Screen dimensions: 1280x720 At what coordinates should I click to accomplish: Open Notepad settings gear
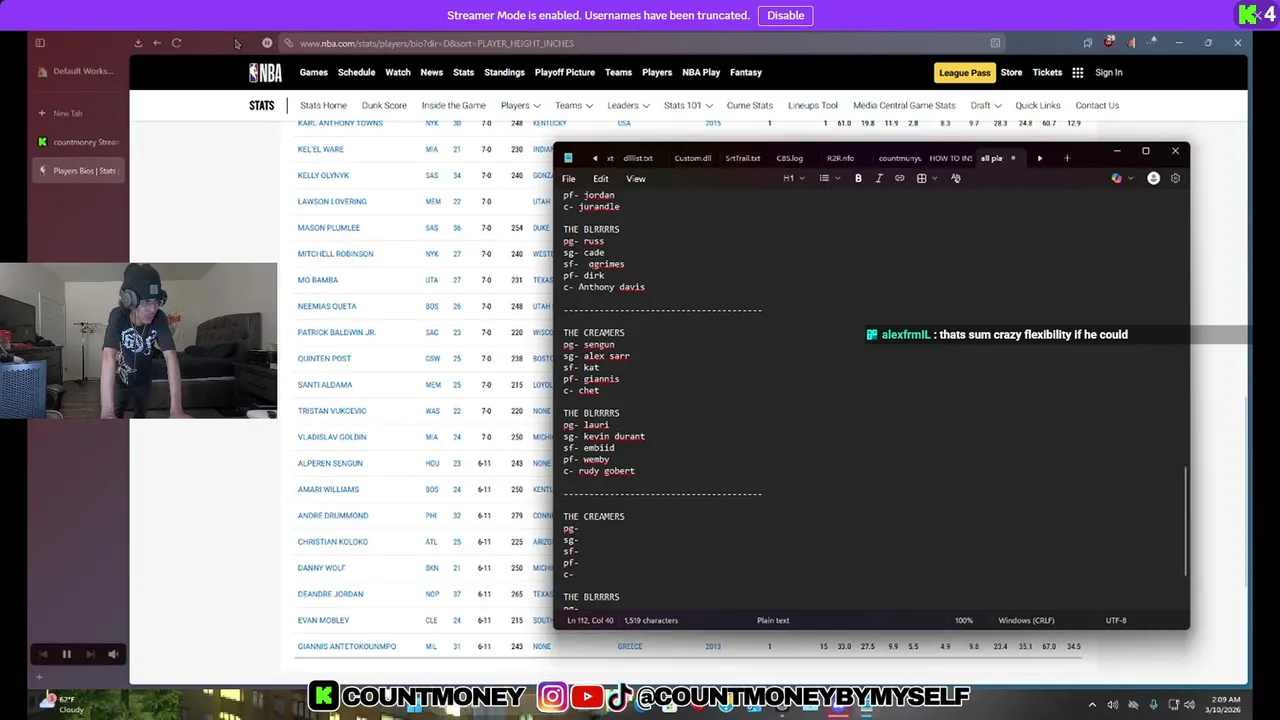(x=1175, y=178)
